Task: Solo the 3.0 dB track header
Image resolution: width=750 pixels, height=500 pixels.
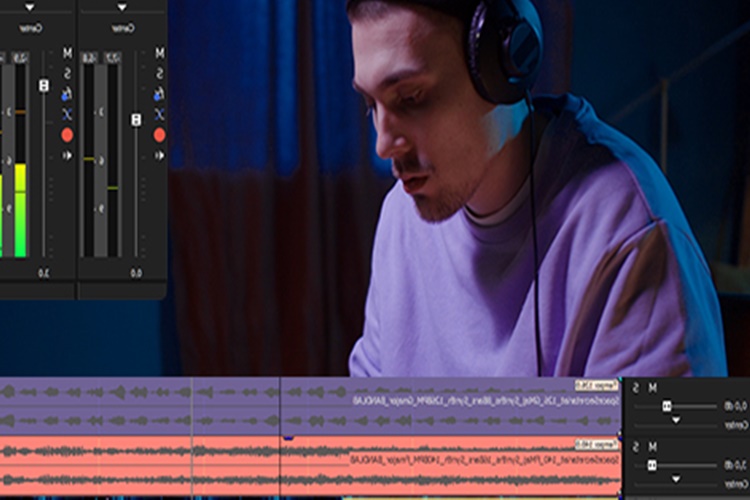Action: [636, 447]
